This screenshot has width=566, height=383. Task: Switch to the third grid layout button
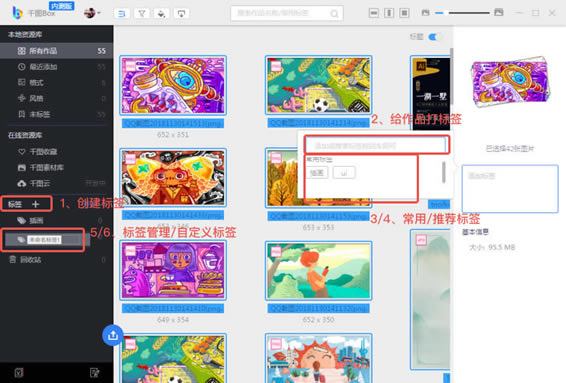point(404,13)
